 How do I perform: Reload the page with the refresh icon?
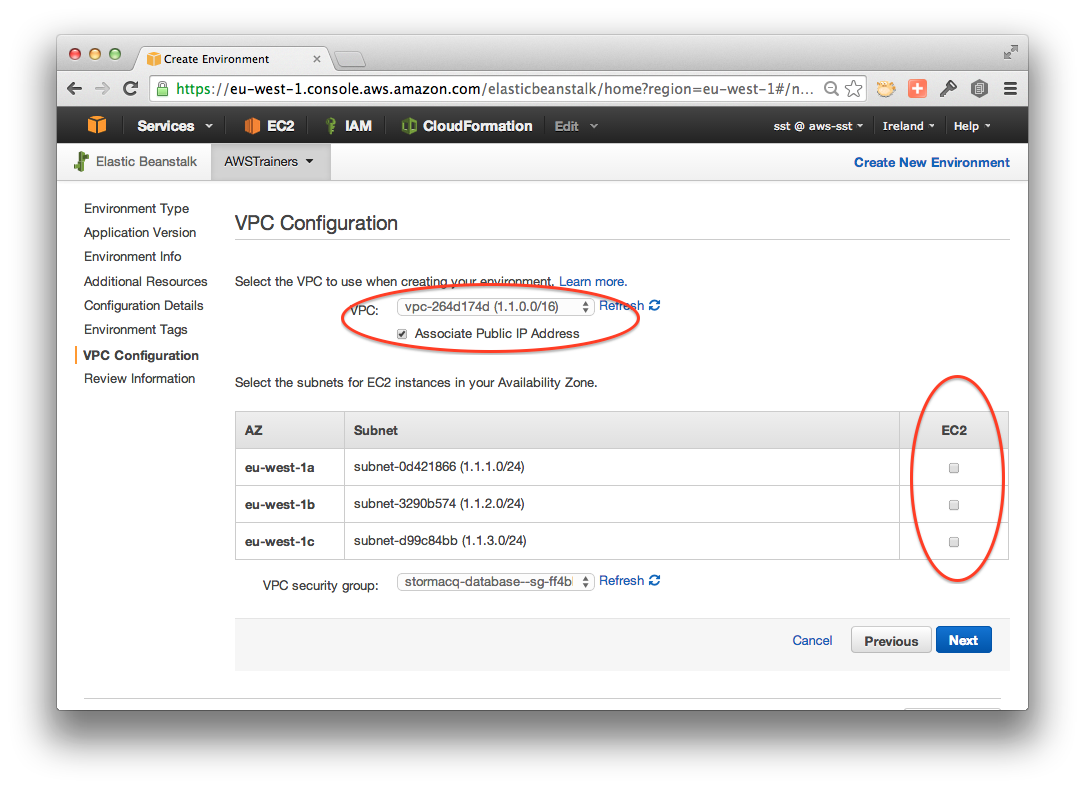point(130,89)
